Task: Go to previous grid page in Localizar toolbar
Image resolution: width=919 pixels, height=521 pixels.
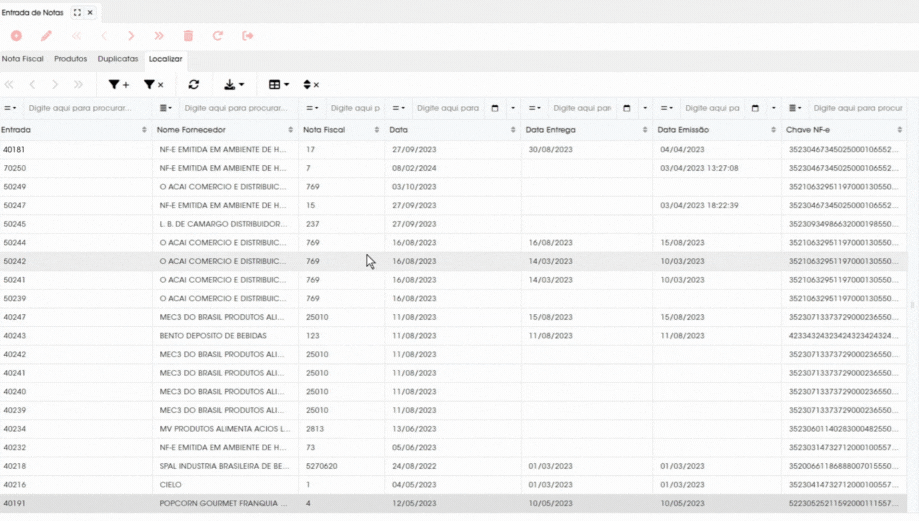Action: tap(33, 84)
